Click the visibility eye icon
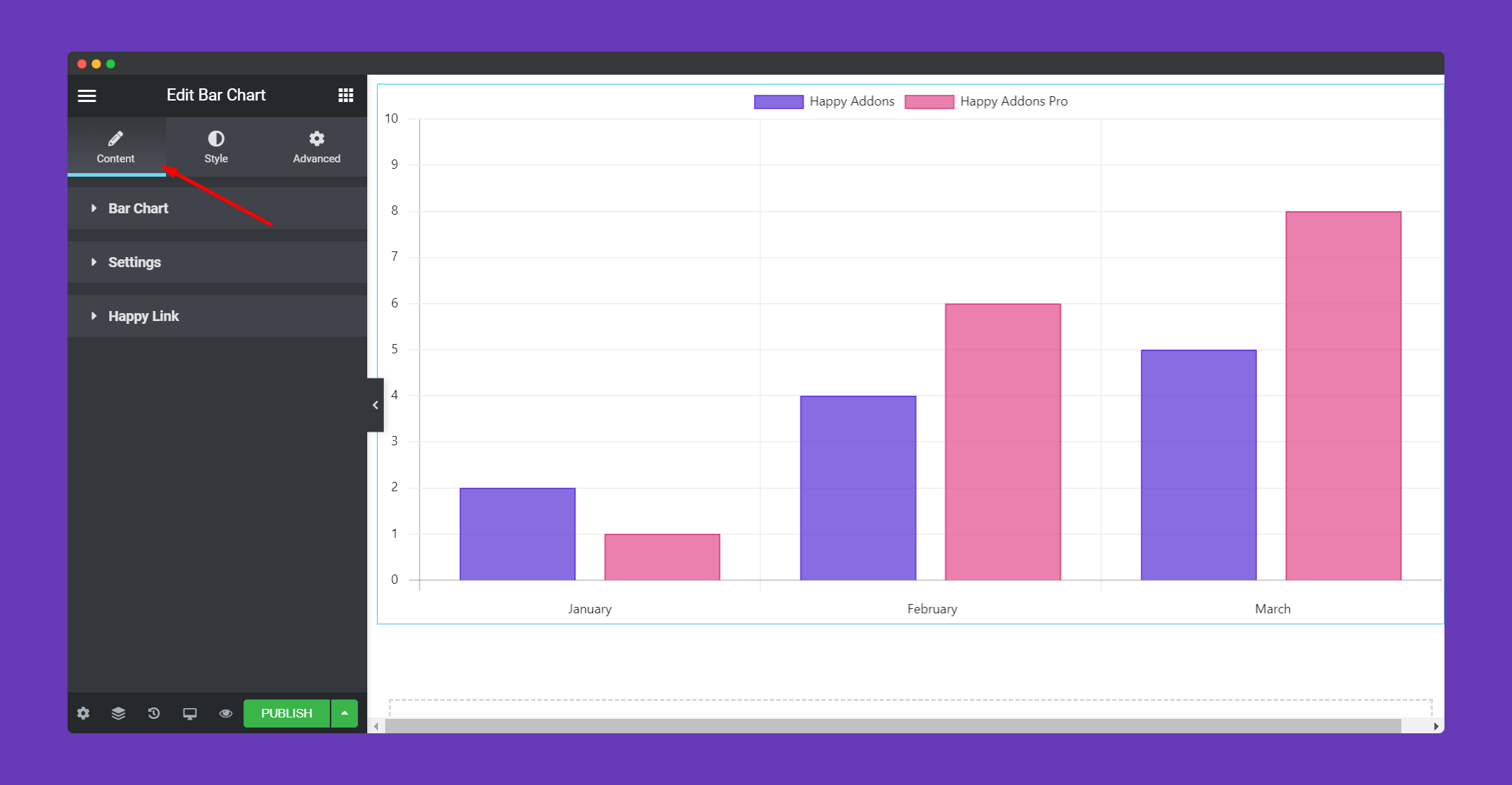The height and width of the screenshot is (785, 1512). point(225,713)
